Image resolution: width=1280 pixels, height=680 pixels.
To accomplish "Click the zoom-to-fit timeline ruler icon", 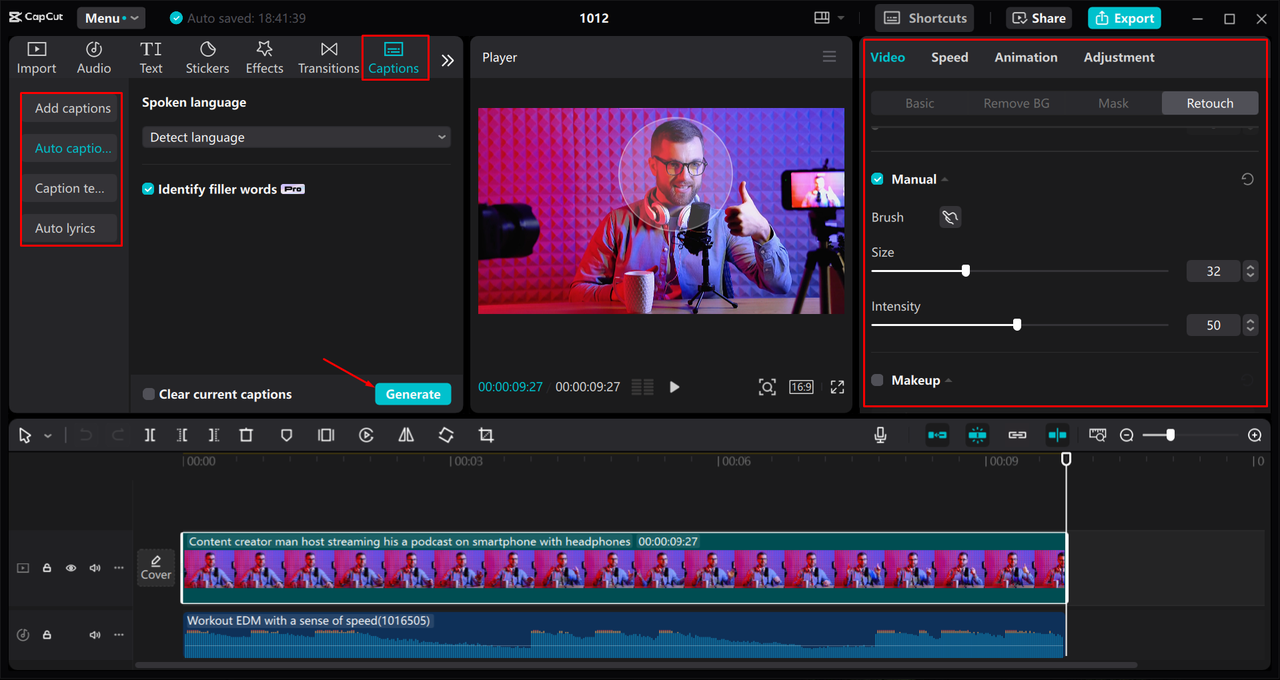I will pos(1098,435).
